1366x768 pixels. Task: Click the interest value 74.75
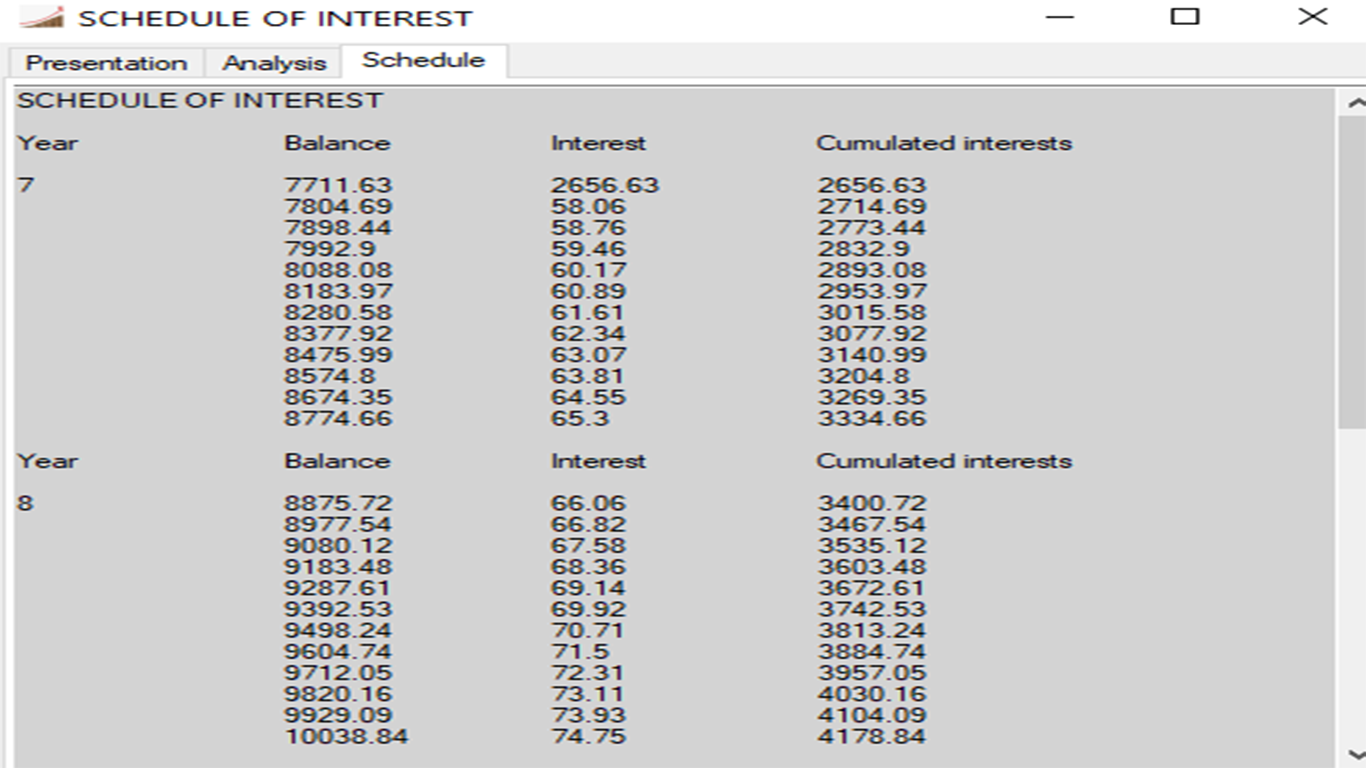(x=588, y=737)
